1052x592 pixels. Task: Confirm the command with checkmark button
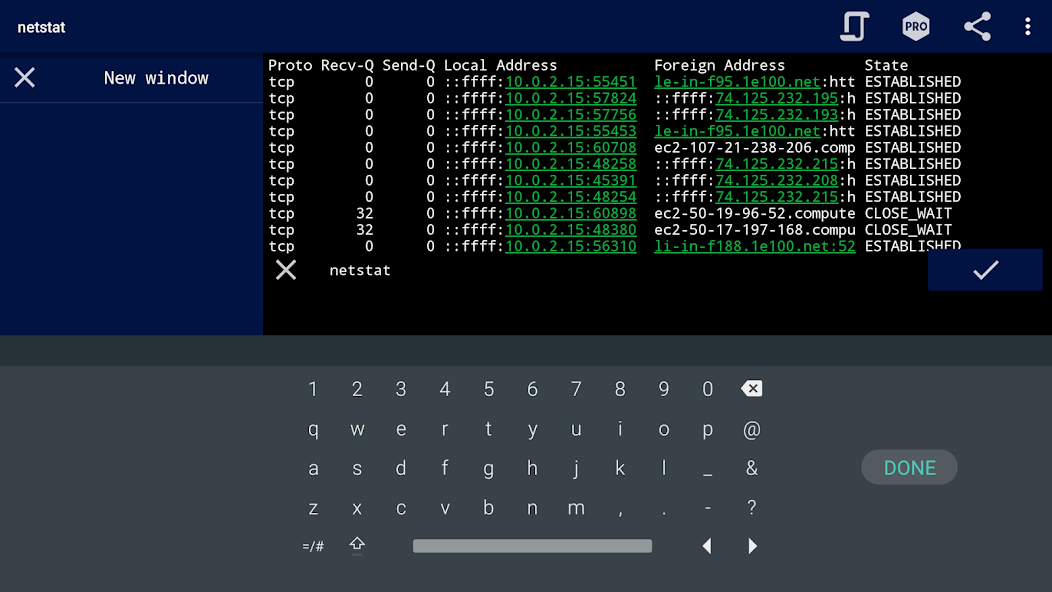985,270
